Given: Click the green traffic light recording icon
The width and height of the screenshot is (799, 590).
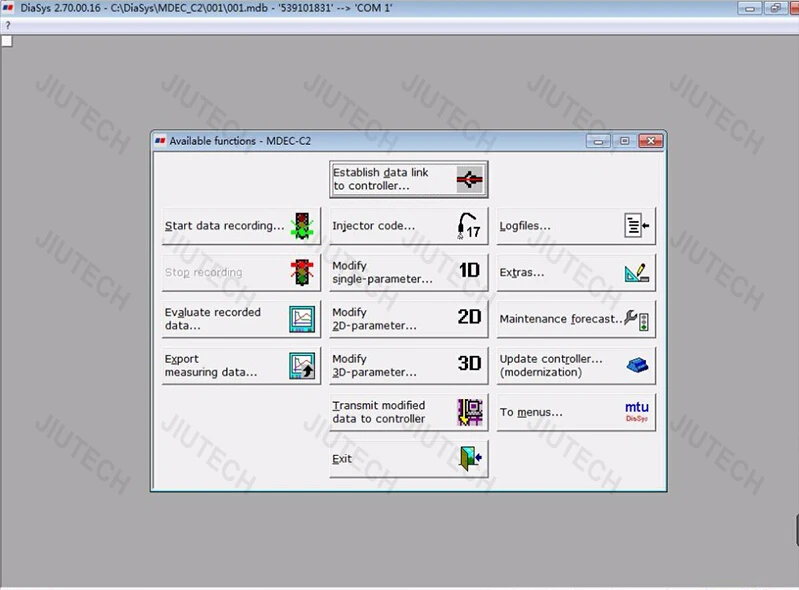Looking at the screenshot, I should (302, 226).
